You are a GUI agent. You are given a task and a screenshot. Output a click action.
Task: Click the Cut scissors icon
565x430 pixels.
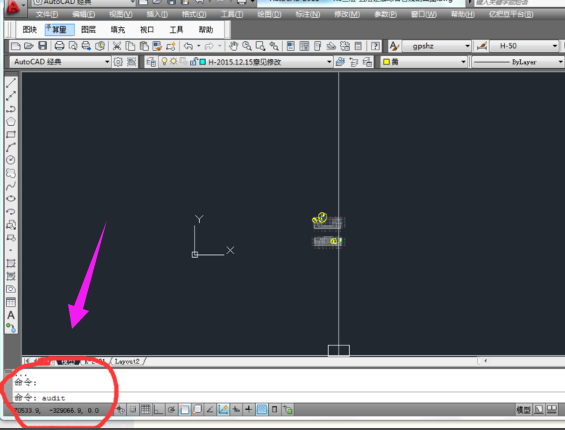(x=116, y=46)
